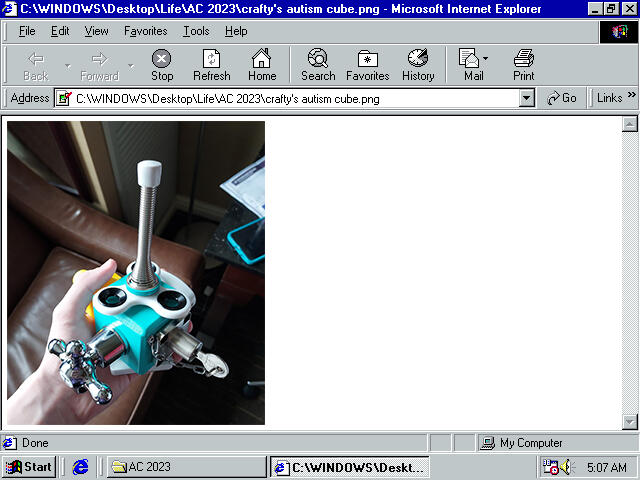Expand the Links toolbar chevron
Screen dimensions: 640x480
(x=631, y=97)
